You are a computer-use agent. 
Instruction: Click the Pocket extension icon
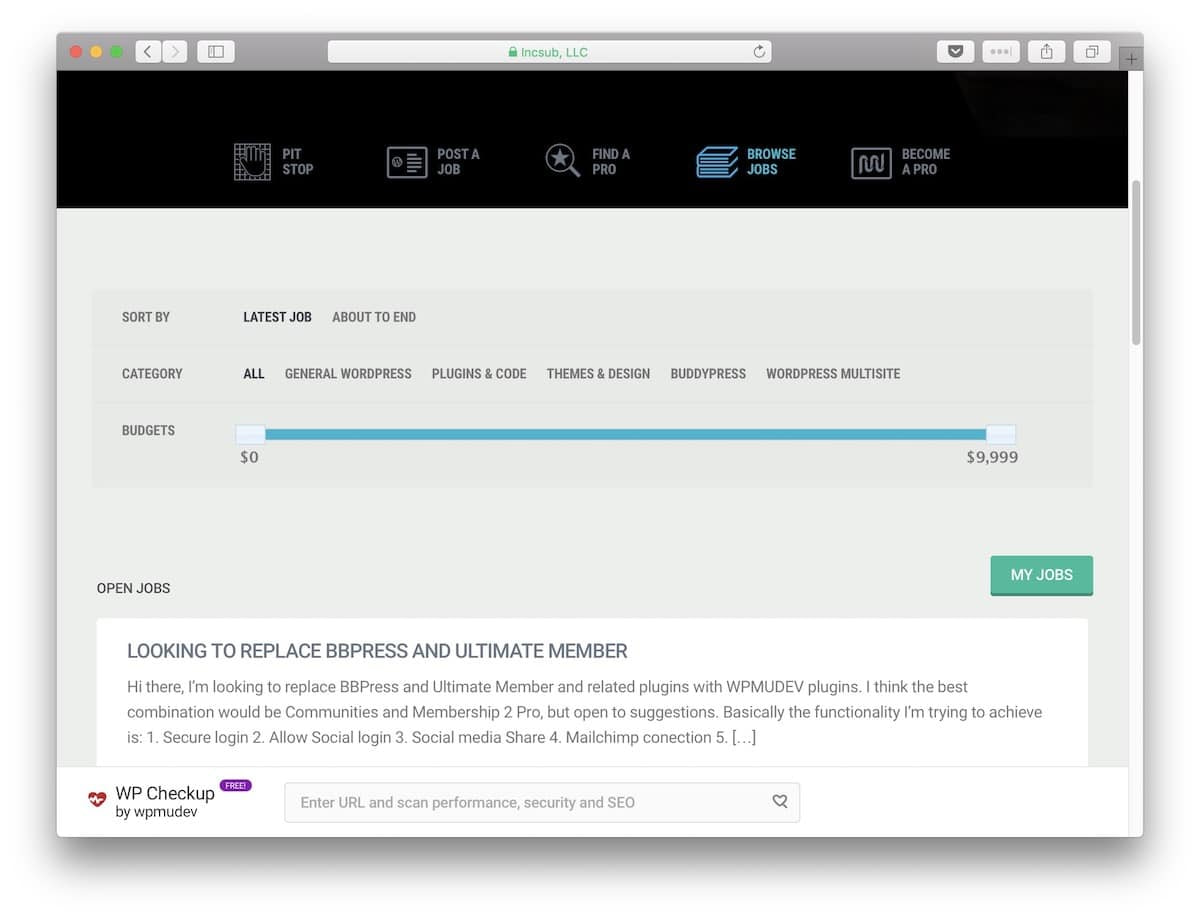pyautogui.click(x=955, y=52)
